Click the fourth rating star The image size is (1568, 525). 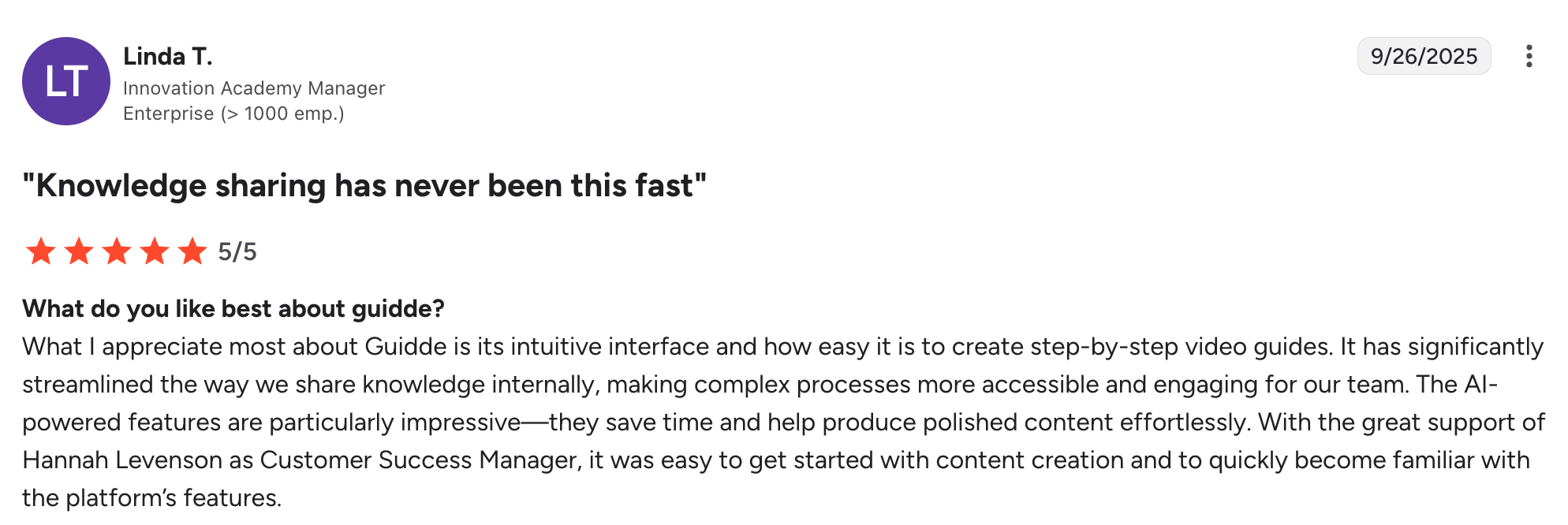pyautogui.click(x=155, y=251)
